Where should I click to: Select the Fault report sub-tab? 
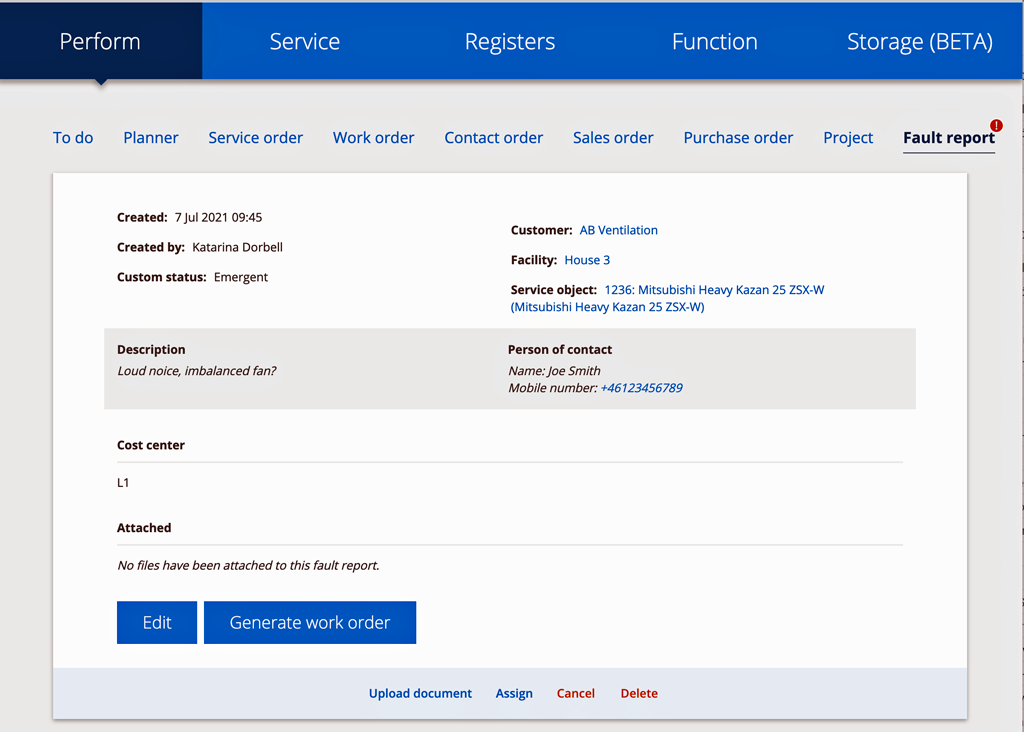949,138
